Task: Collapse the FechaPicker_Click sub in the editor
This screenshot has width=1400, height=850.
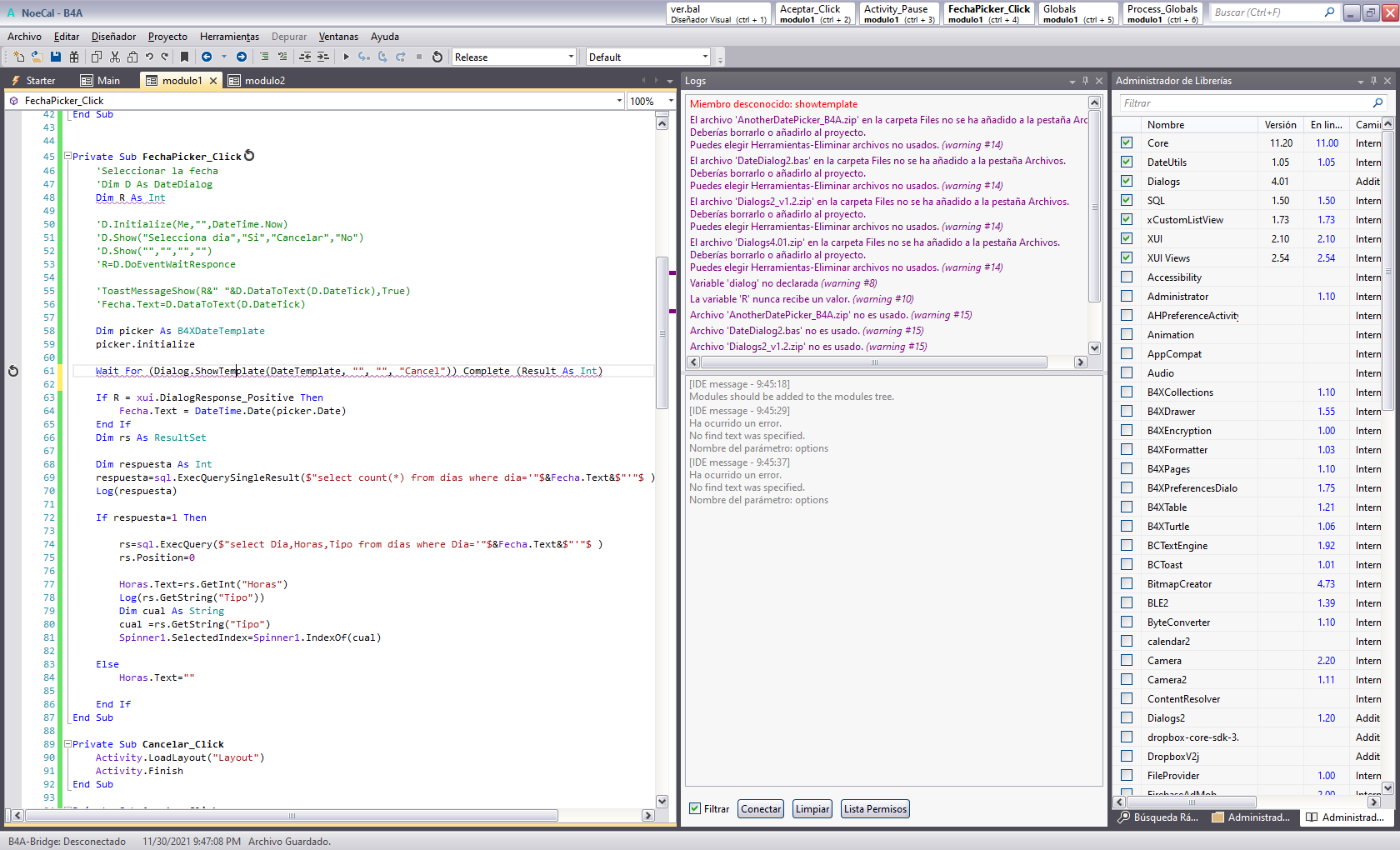Action: pyautogui.click(x=67, y=157)
